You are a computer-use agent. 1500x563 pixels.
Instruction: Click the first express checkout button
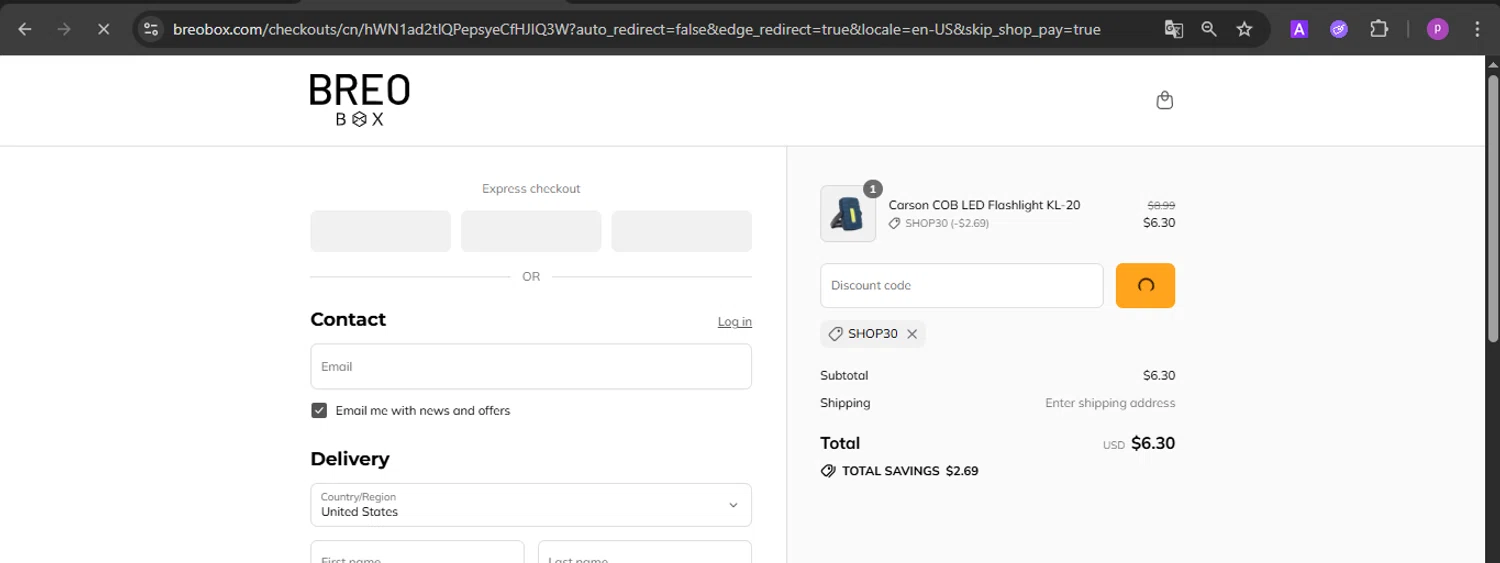pos(380,231)
